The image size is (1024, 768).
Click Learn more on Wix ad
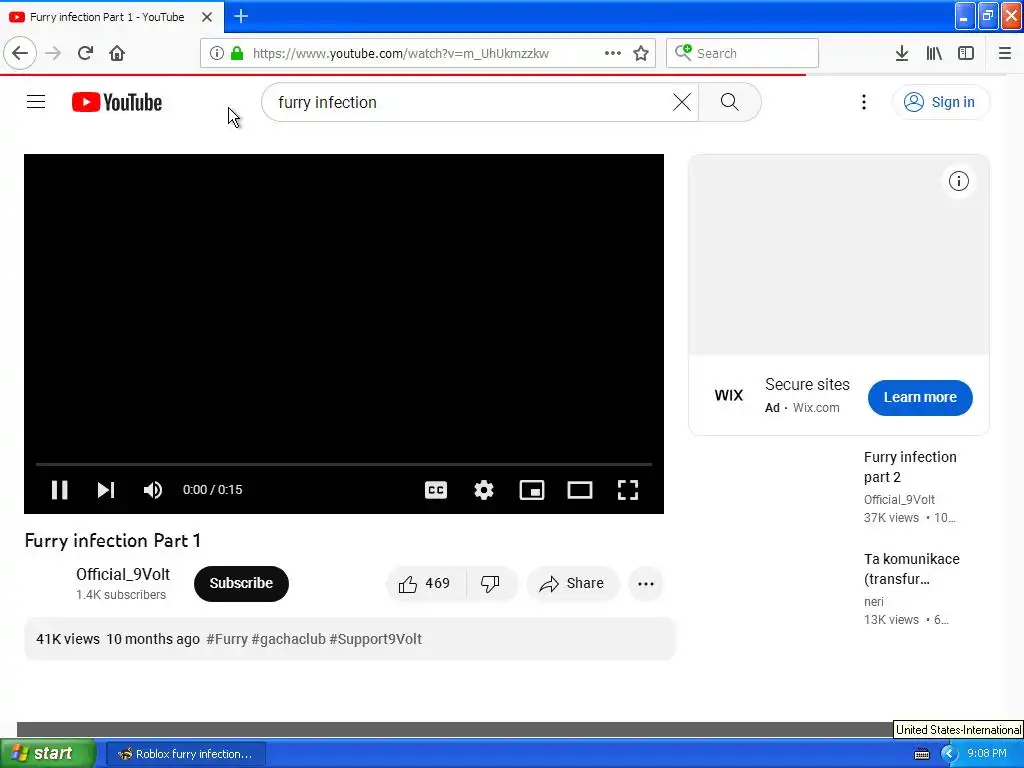[x=920, y=397]
